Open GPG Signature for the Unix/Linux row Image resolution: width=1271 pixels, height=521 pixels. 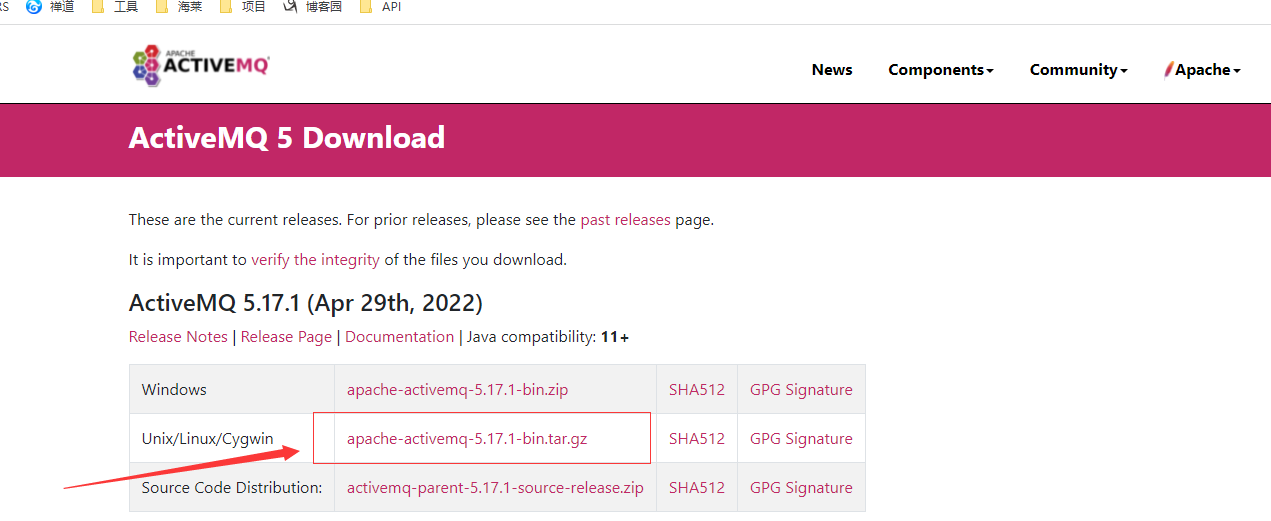click(x=801, y=439)
